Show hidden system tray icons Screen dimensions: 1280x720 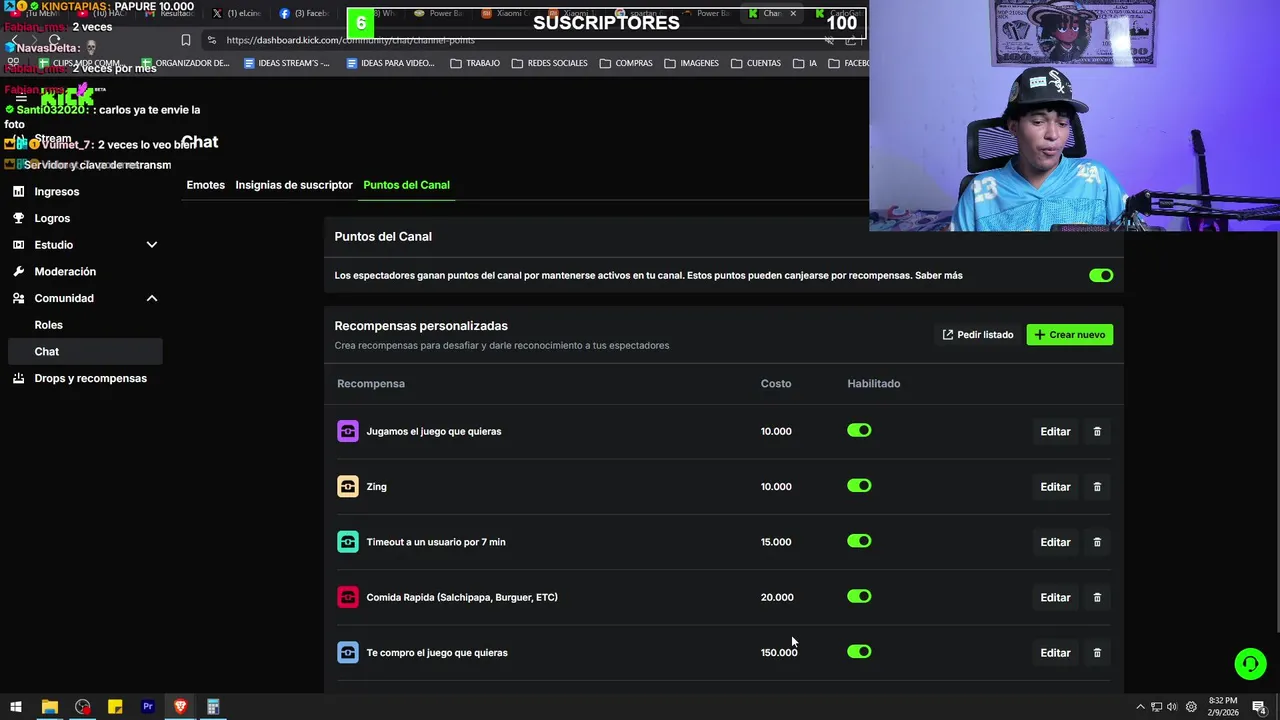click(x=1140, y=707)
